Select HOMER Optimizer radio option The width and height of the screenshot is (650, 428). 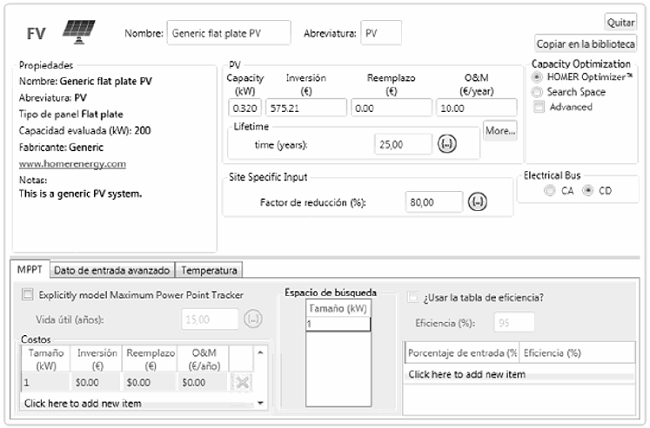(x=538, y=77)
